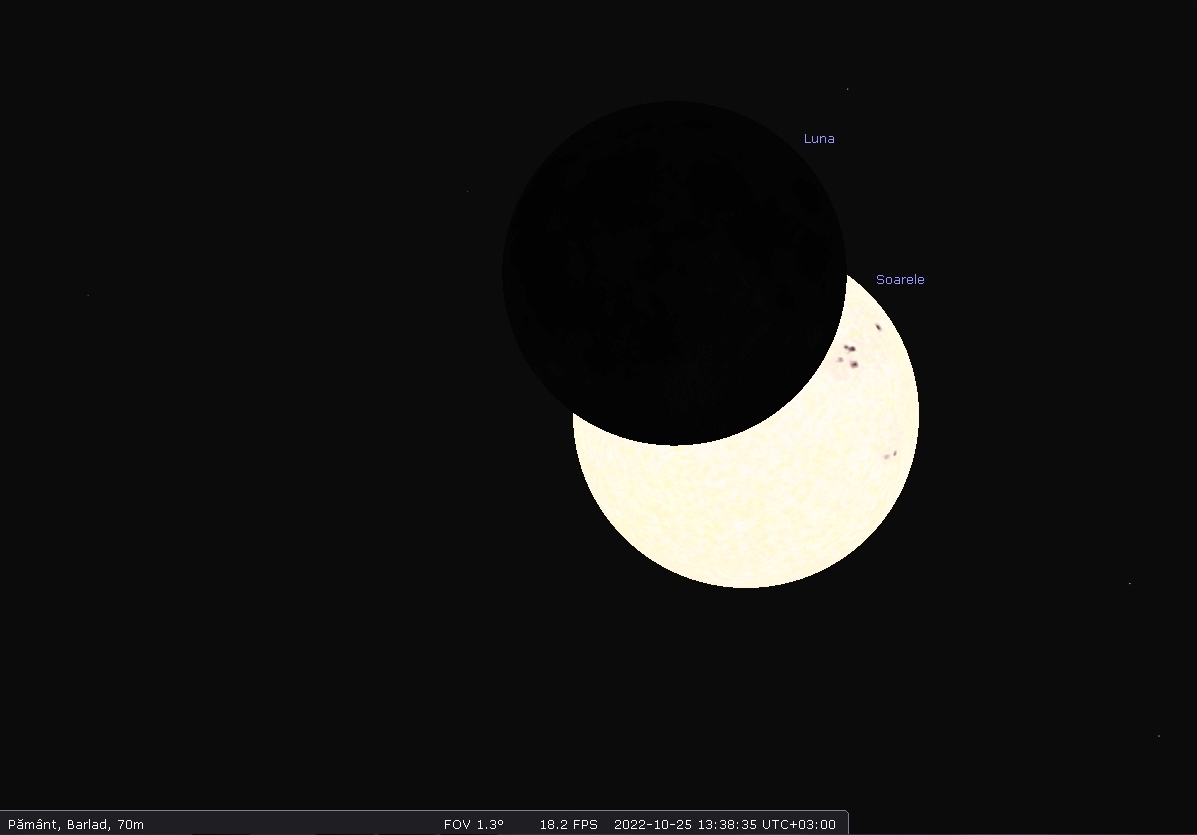This screenshot has width=1197, height=835.
Task: Select the star right of the Sun
Action: point(1130,583)
